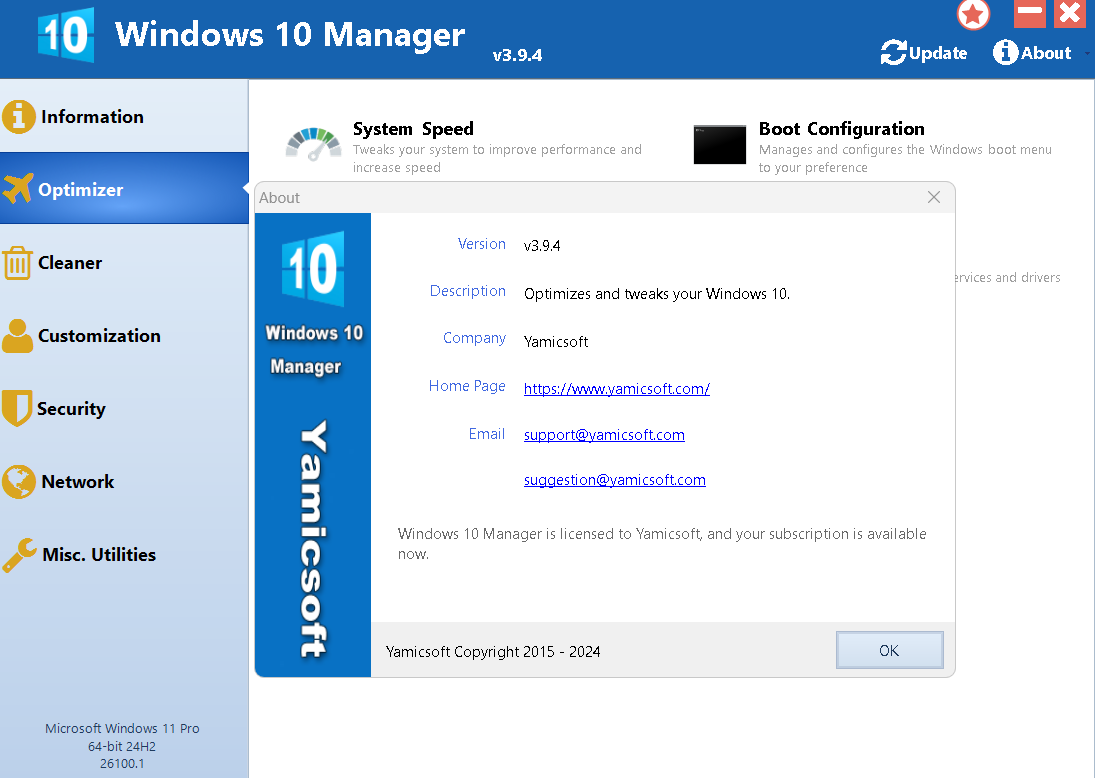The image size is (1095, 778).
Task: Click the v3.9.4 label in header
Action: coord(517,55)
